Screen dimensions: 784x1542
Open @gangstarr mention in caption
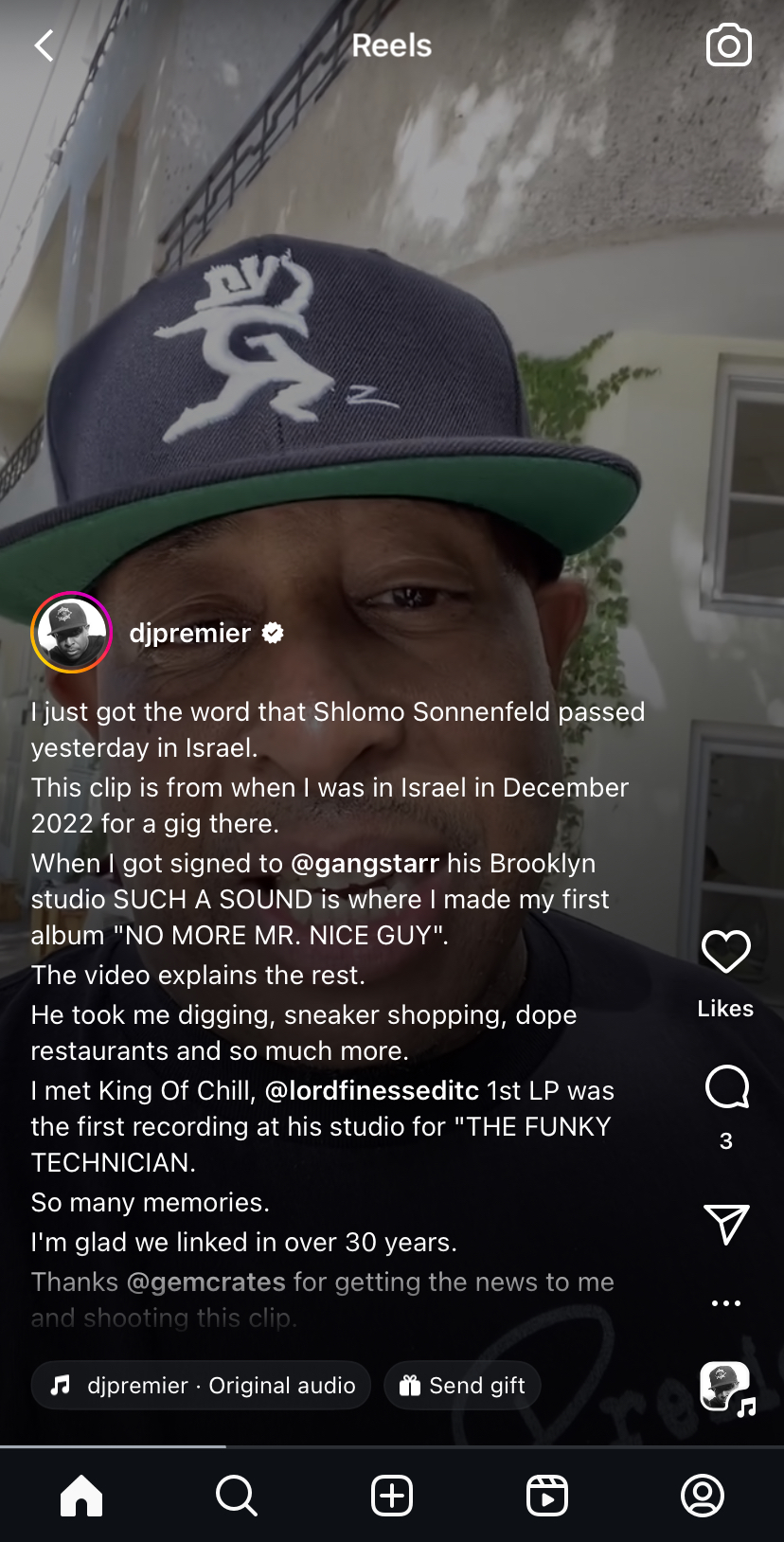click(x=365, y=864)
